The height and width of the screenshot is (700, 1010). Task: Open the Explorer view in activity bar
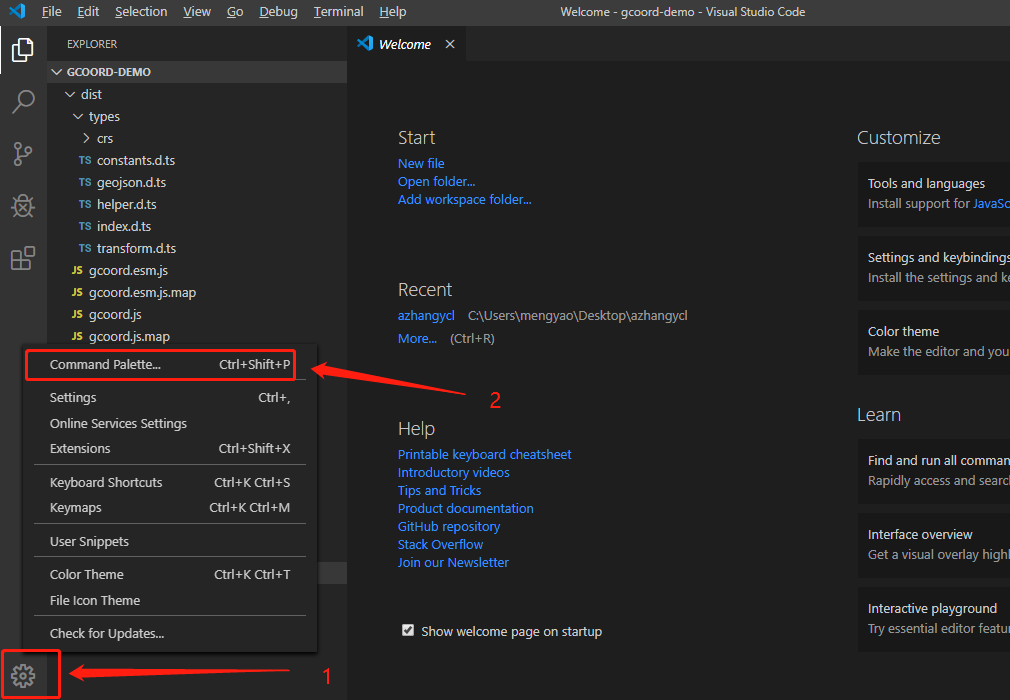tap(23, 50)
